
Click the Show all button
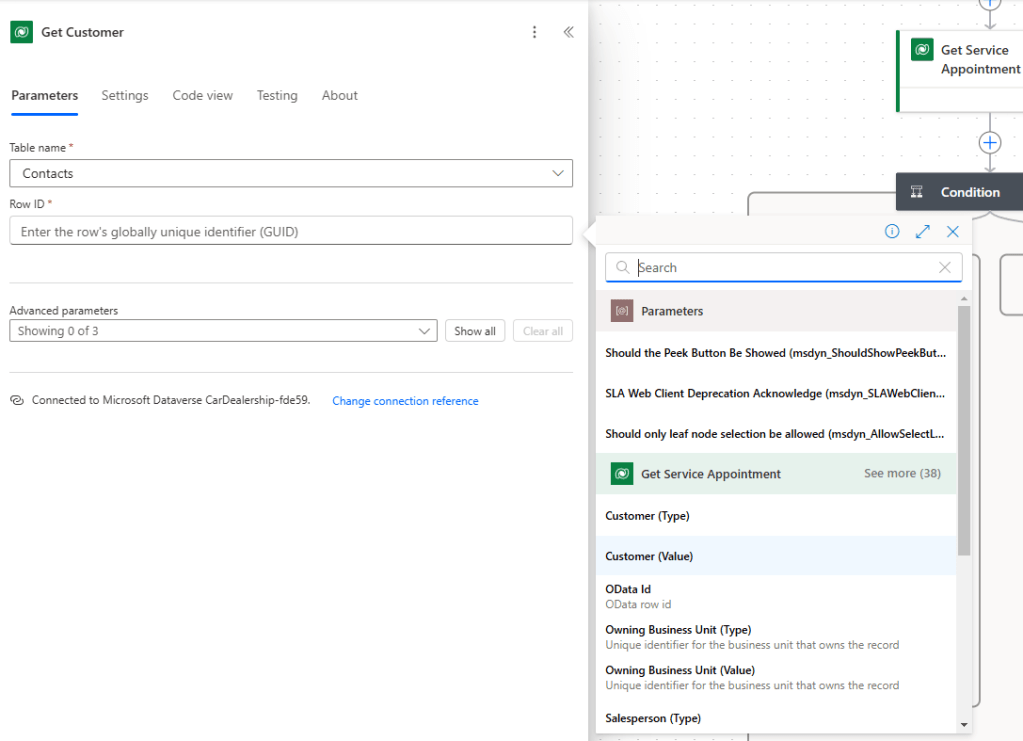pyautogui.click(x=474, y=331)
